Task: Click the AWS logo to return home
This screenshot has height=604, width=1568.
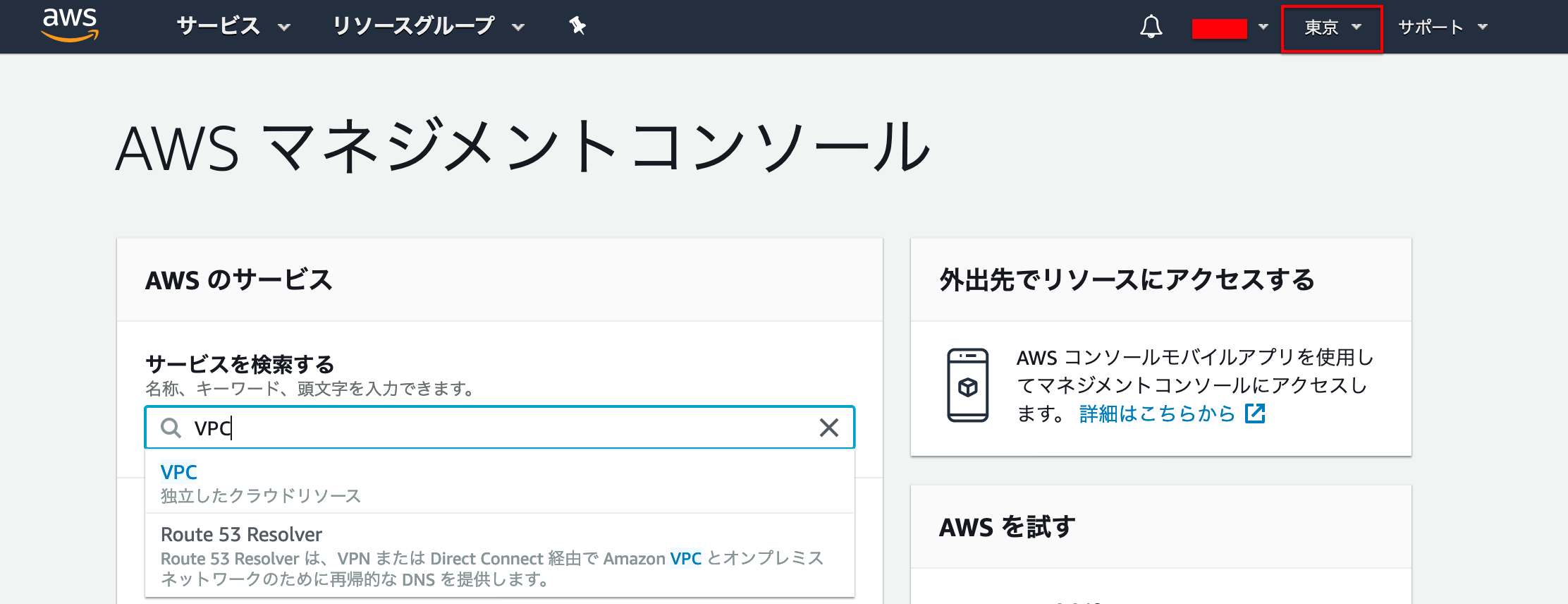Action: click(71, 26)
